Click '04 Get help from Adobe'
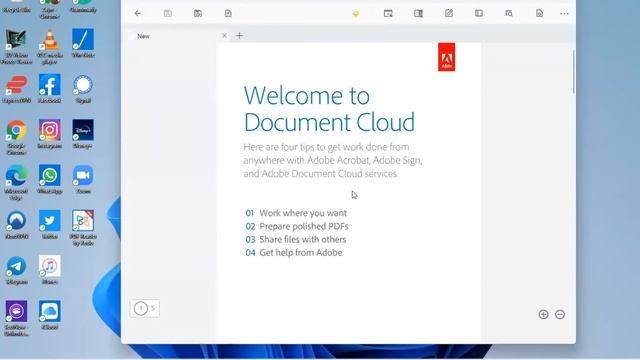The width and height of the screenshot is (640, 360). click(x=293, y=253)
